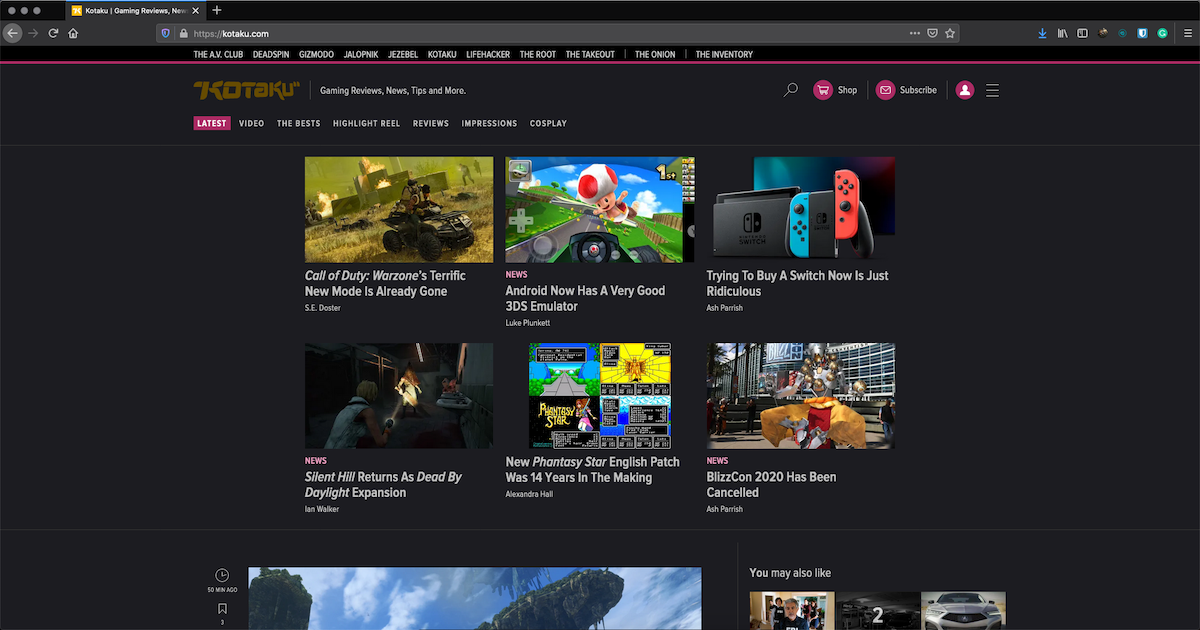Click the pink Shop cart icon
Viewport: 1200px width, 630px height.
pyautogui.click(x=820, y=89)
